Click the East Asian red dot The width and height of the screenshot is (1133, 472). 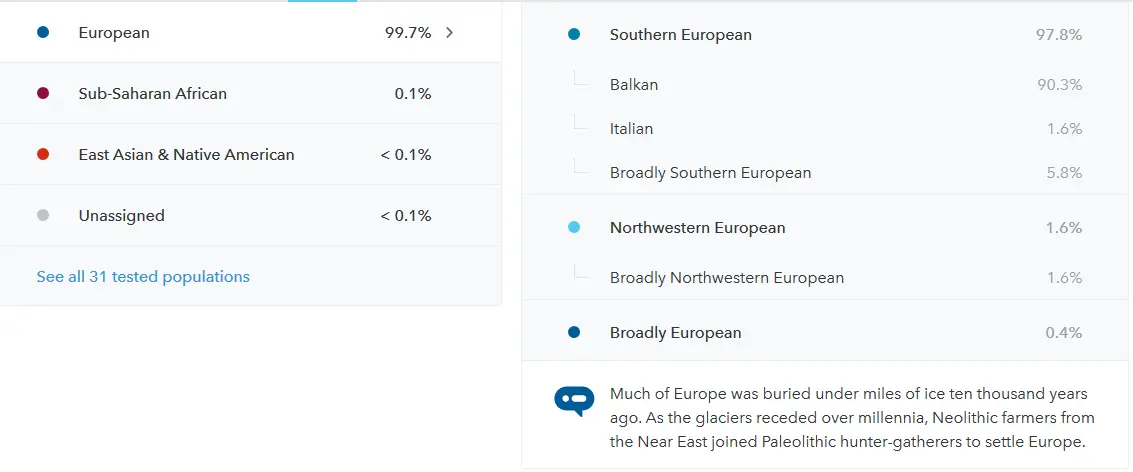point(43,155)
